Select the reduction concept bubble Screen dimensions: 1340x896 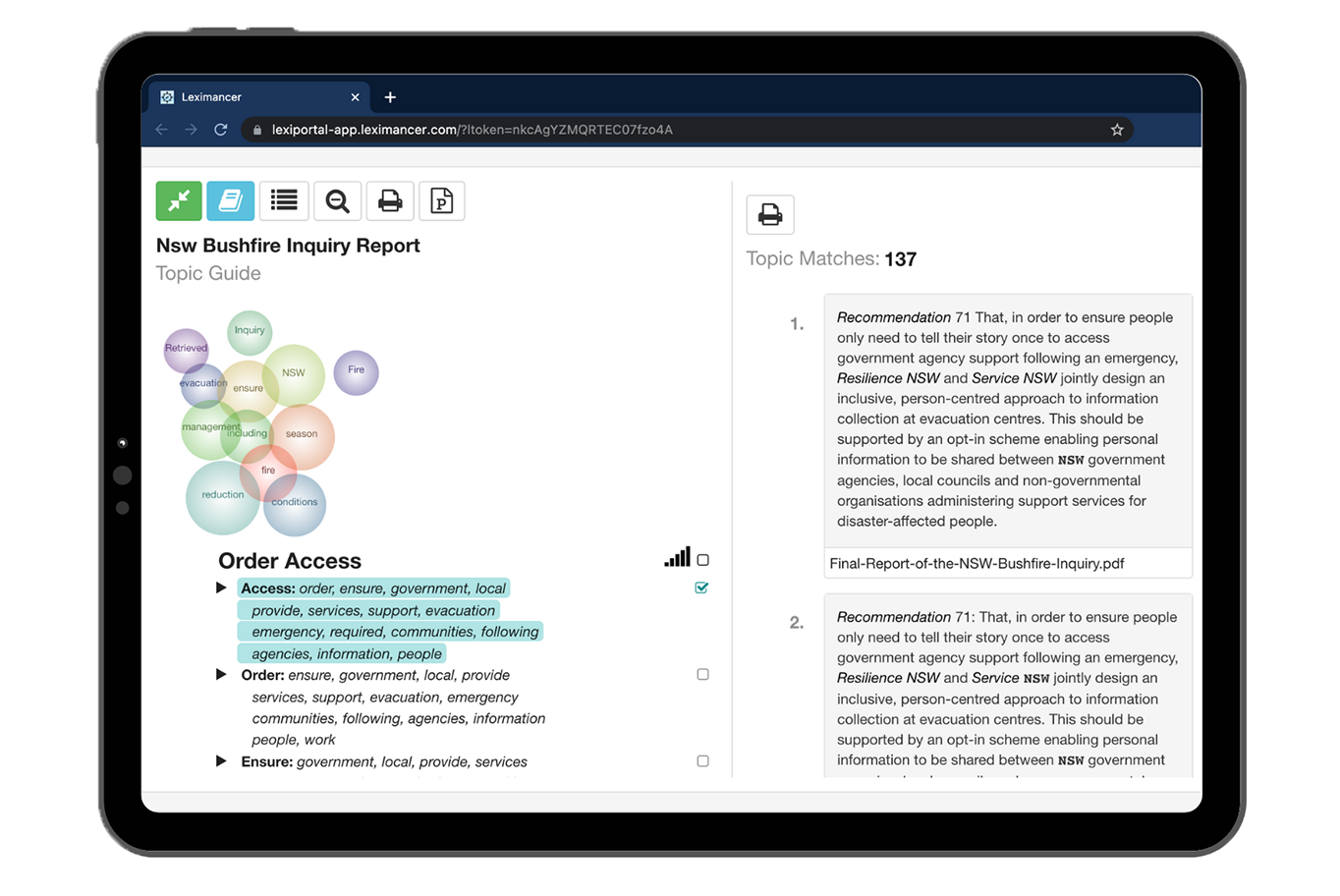click(x=223, y=496)
